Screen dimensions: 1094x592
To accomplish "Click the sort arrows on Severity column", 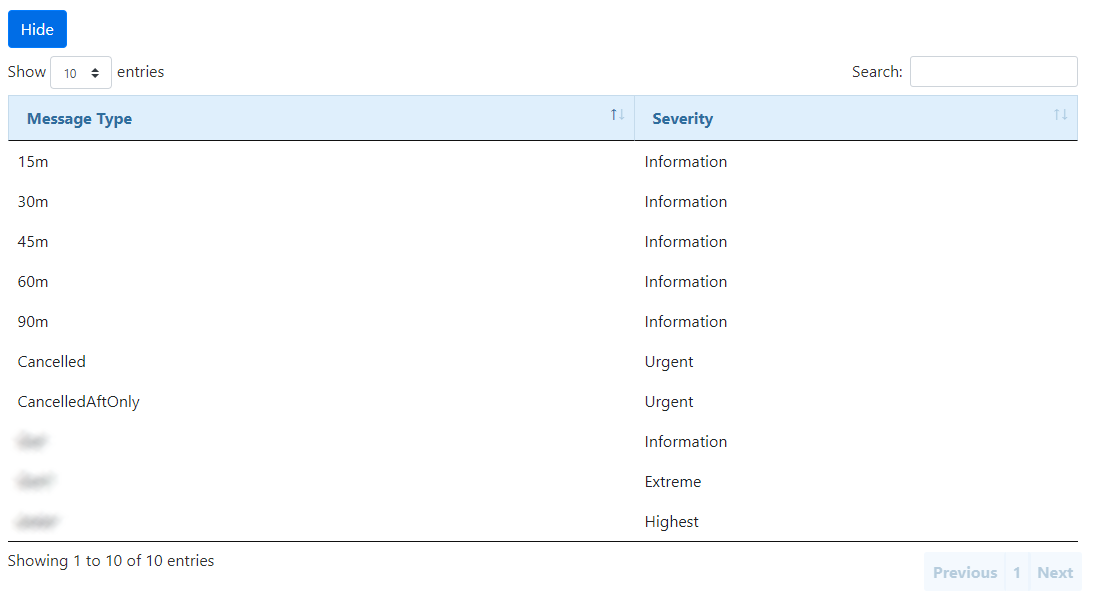I will (x=1061, y=114).
